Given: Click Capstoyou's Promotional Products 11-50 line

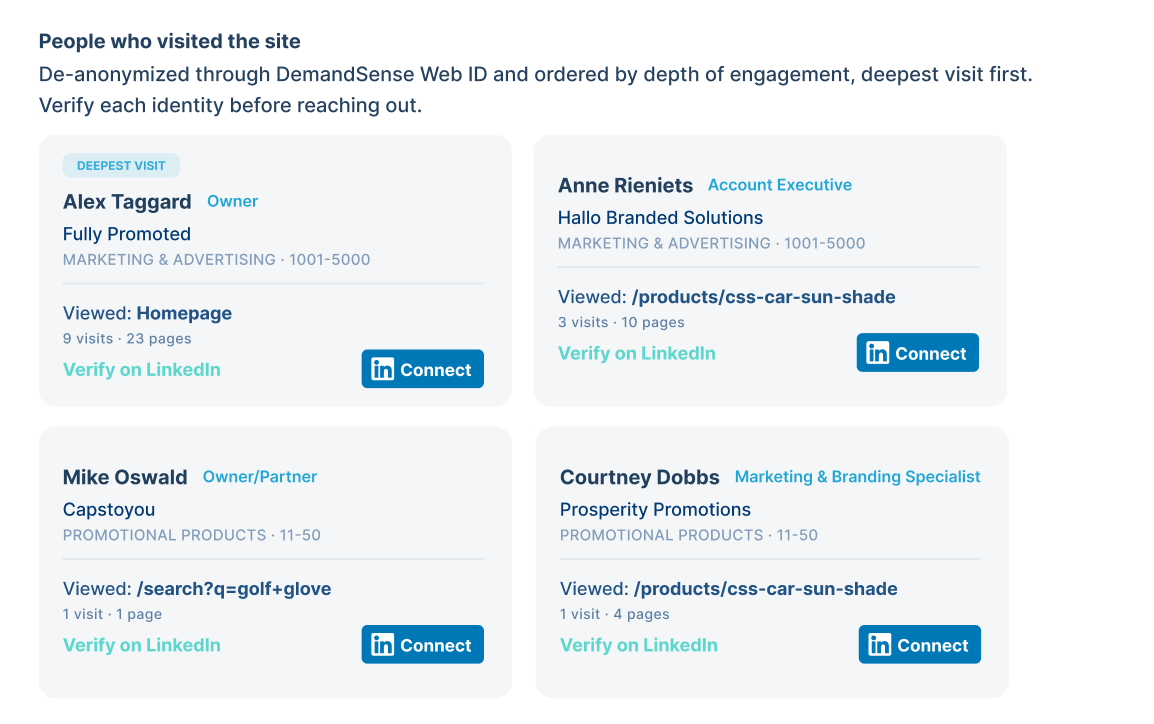Looking at the screenshot, I should point(191,535).
